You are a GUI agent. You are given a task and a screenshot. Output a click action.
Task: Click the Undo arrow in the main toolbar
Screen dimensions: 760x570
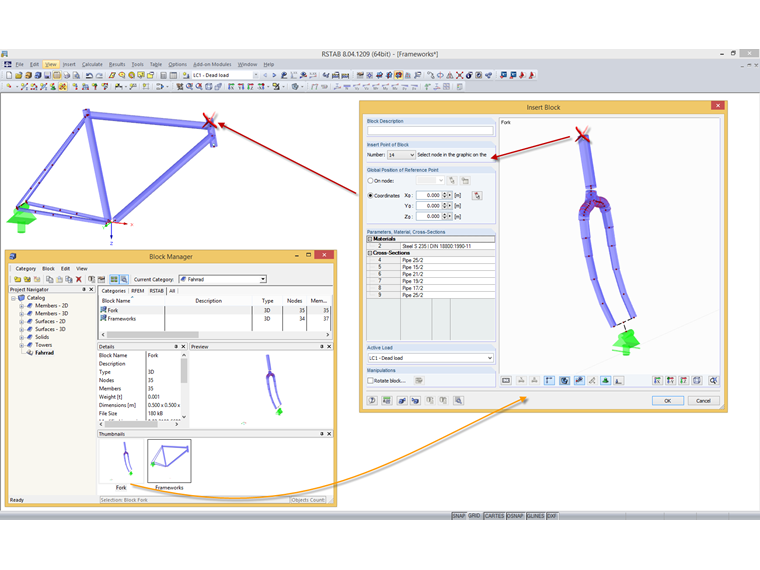coord(89,75)
